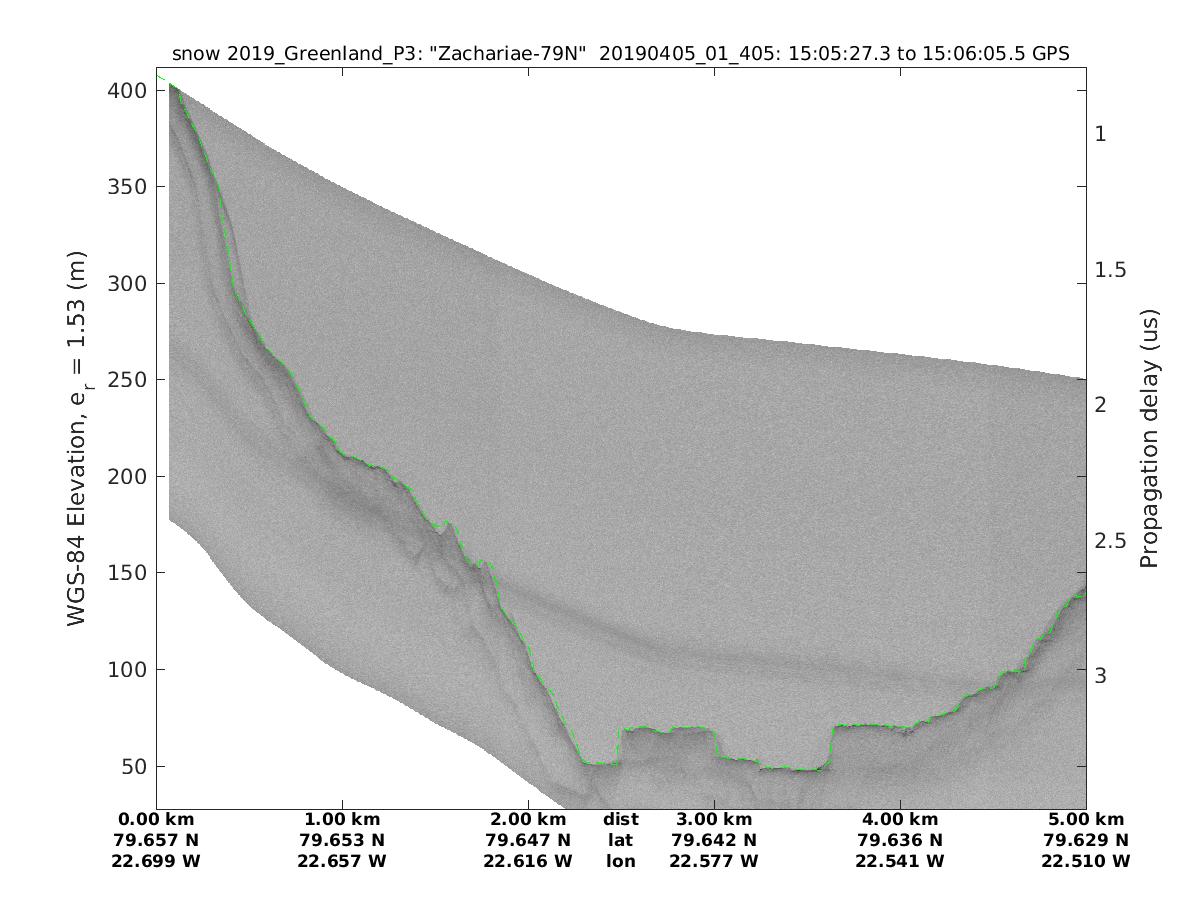Click the 200 elevation tick label
The width and height of the screenshot is (1200, 900).
click(x=127, y=477)
